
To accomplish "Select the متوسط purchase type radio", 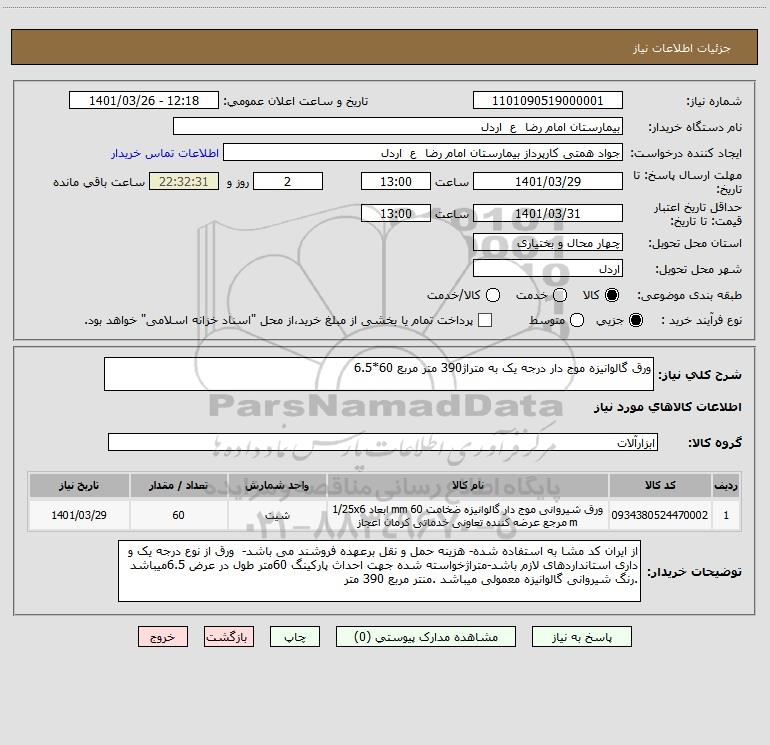I will tap(577, 320).
